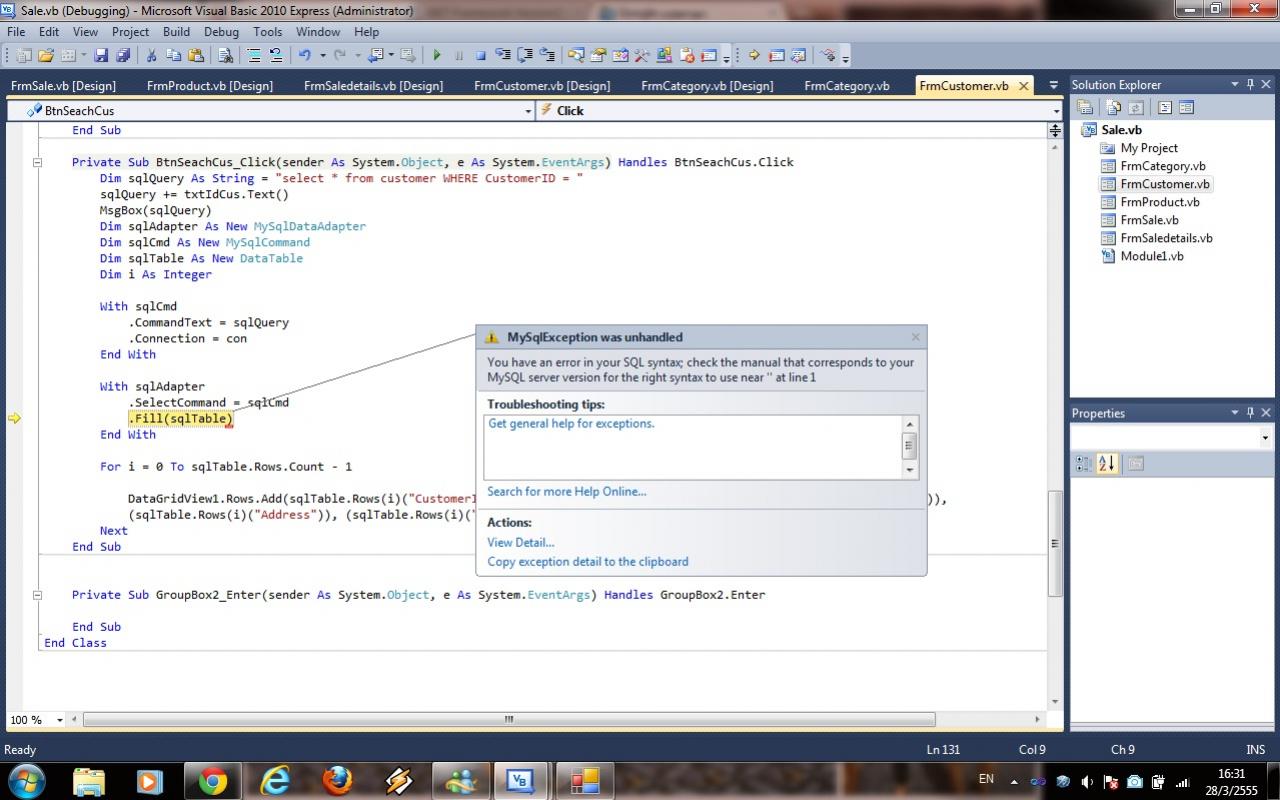
Task: Switch to FrmProduct.vb [Design] tab
Action: click(209, 86)
